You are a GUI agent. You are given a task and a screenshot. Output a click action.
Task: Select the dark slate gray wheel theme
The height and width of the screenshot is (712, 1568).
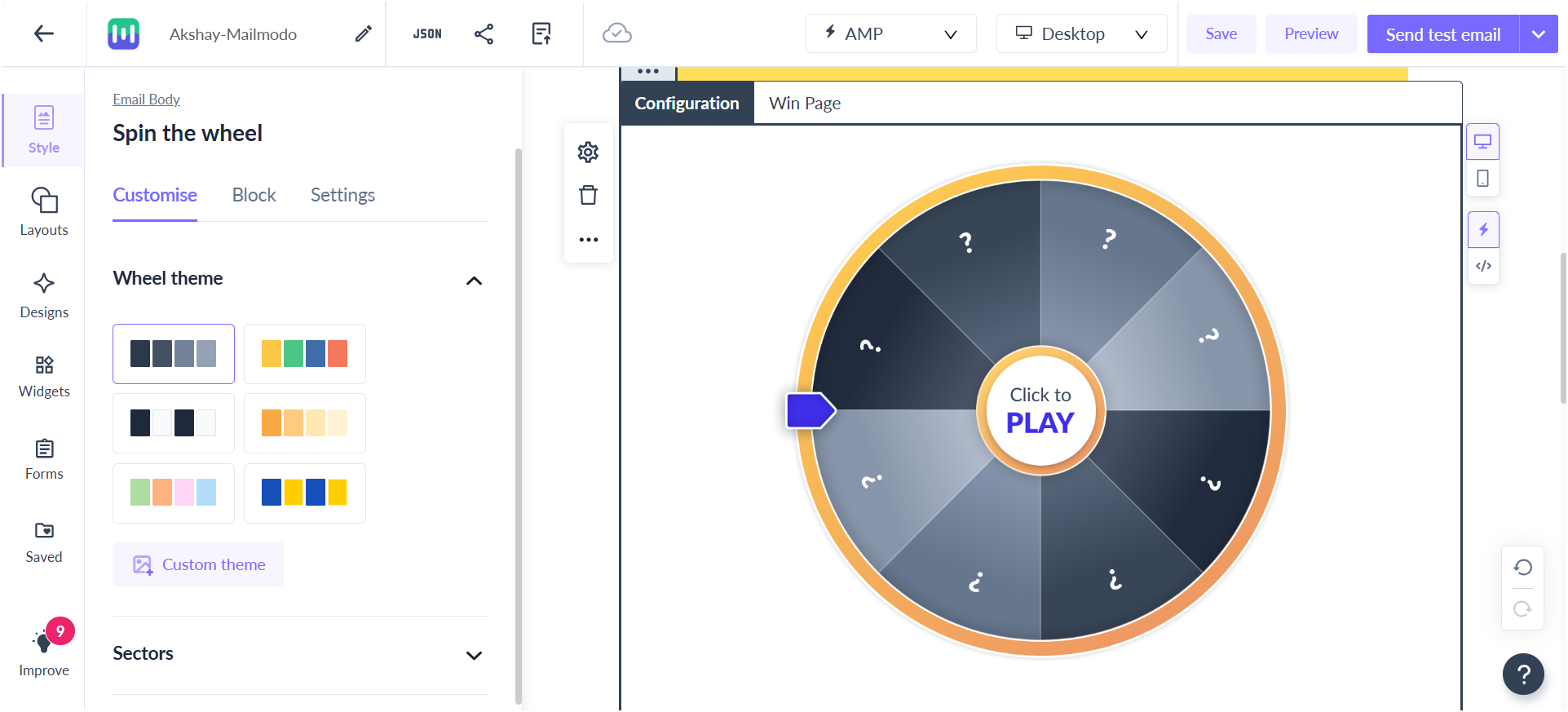[x=174, y=354]
